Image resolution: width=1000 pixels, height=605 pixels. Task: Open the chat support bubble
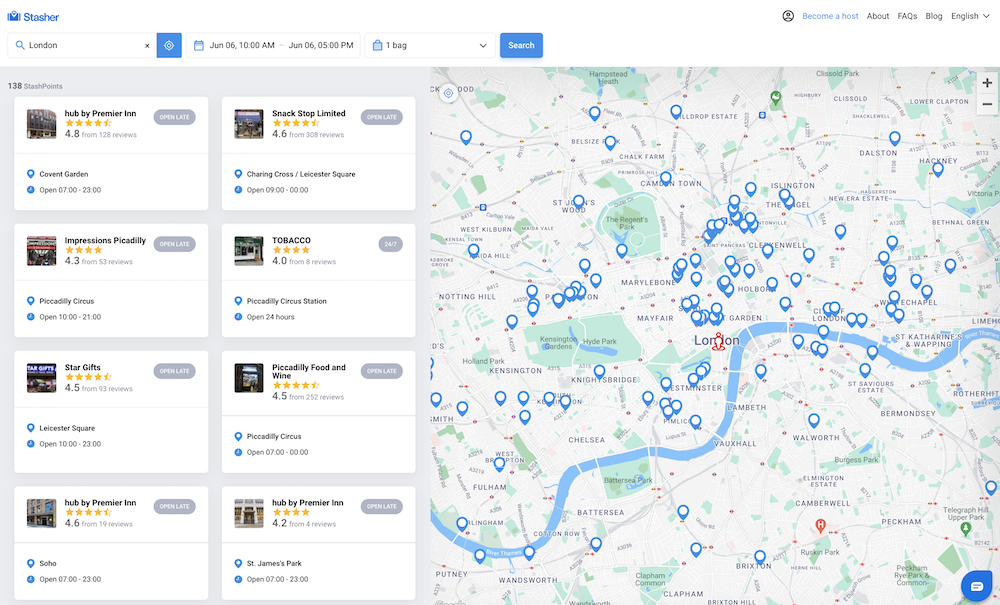(x=976, y=586)
